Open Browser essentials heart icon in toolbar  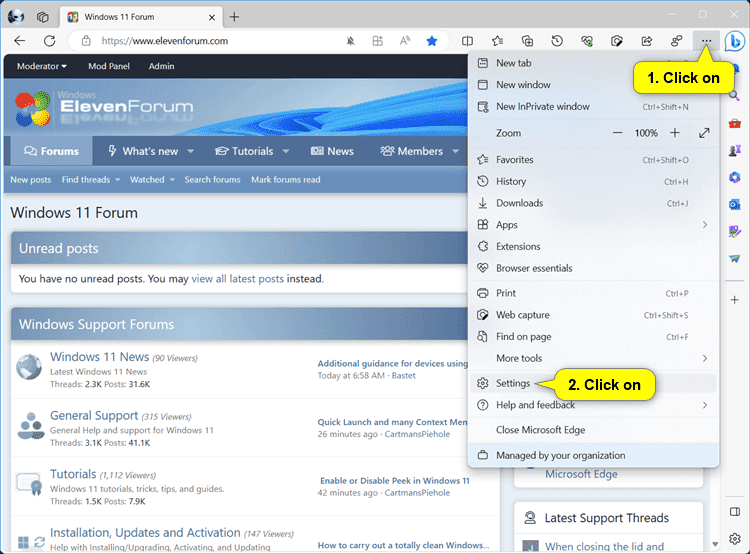[587, 41]
